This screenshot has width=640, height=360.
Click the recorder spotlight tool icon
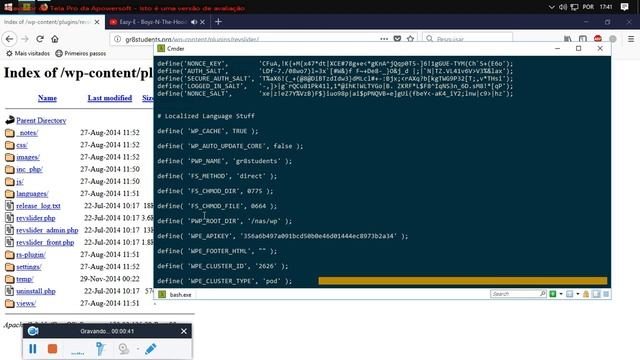pyautogui.click(x=100, y=349)
